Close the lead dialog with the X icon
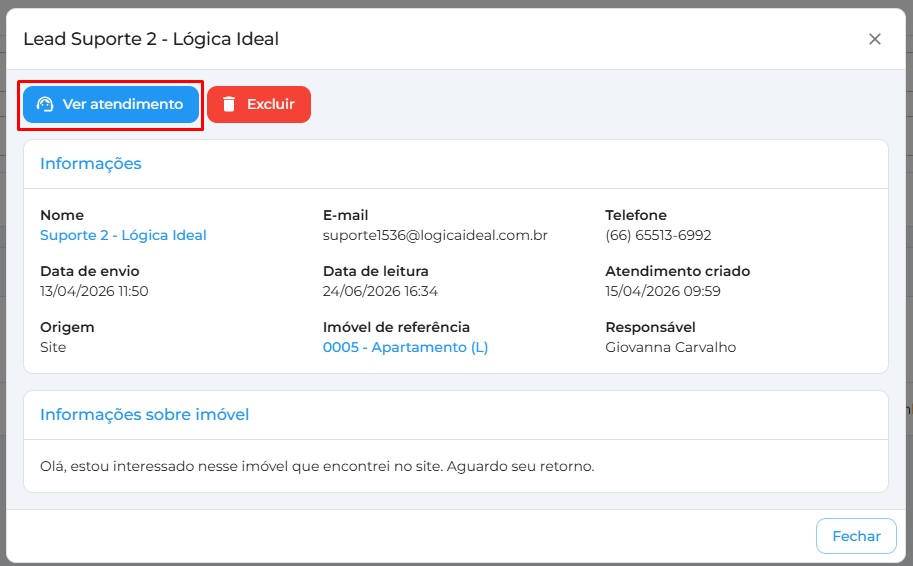913x566 pixels. pyautogui.click(x=875, y=39)
